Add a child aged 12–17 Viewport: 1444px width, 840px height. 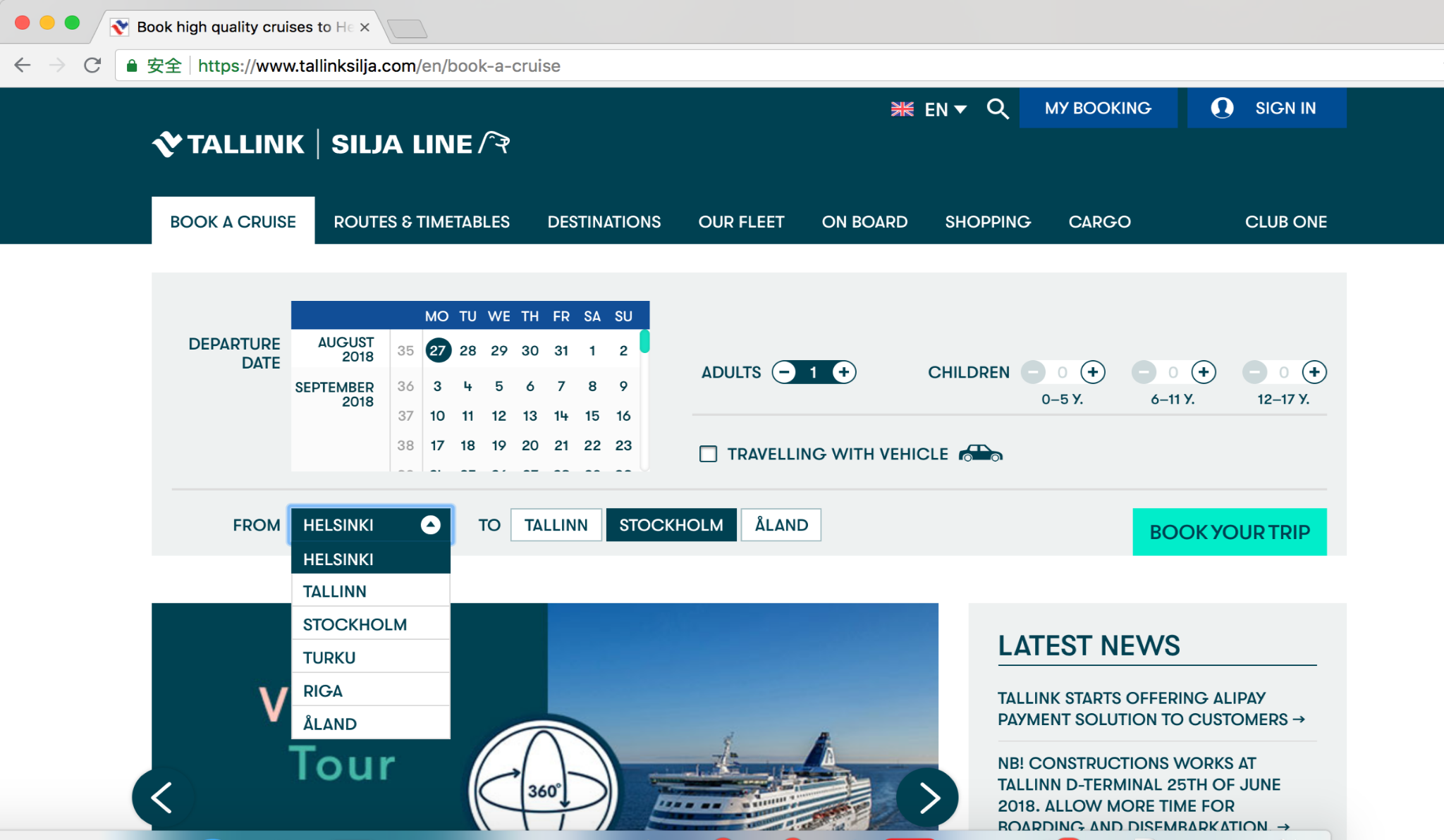tap(1314, 371)
